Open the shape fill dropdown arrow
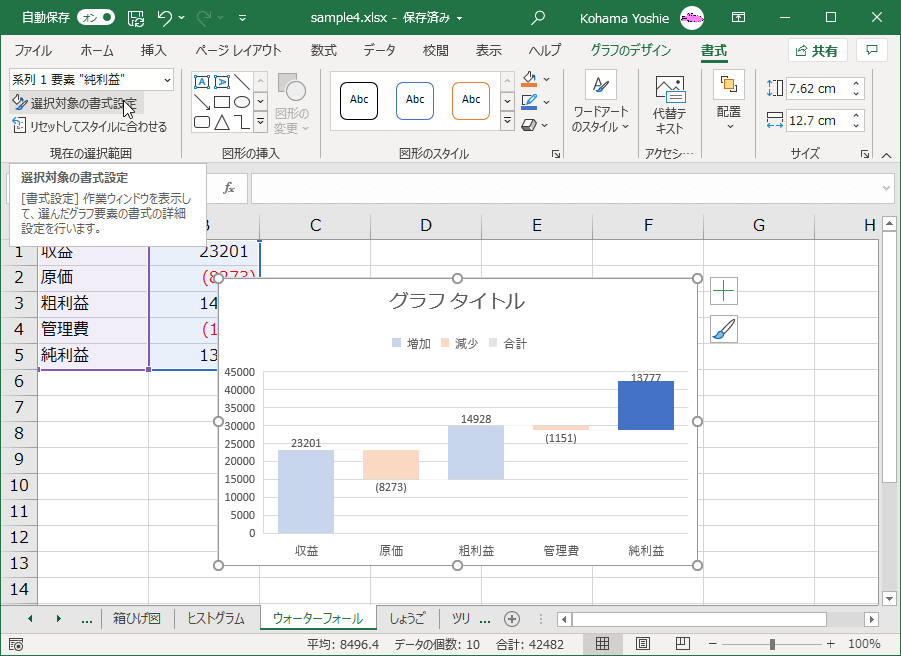This screenshot has height=656, width=901. point(546,79)
